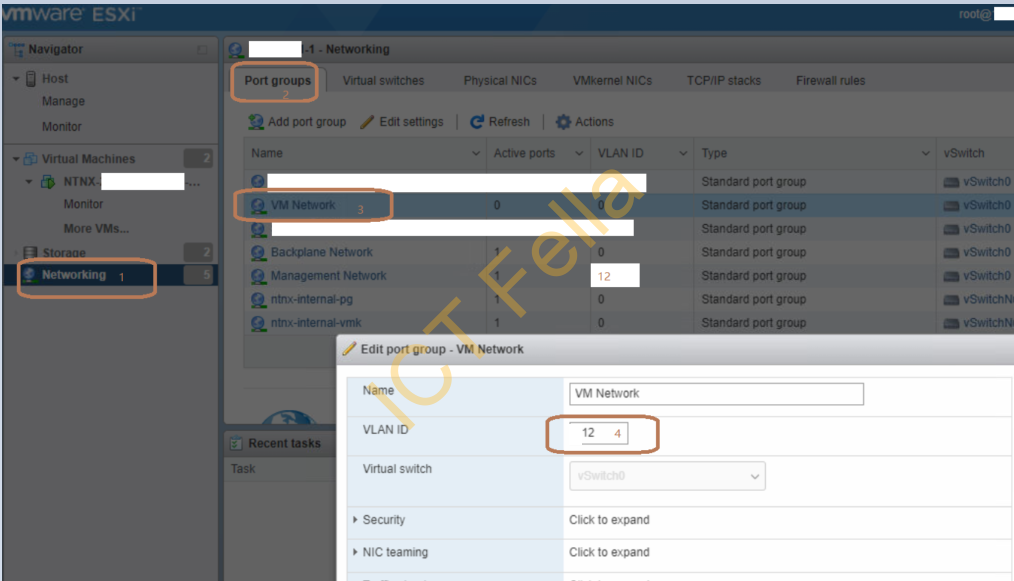The width and height of the screenshot is (1014, 581).
Task: Open the Actions gear icon
Action: [x=563, y=122]
